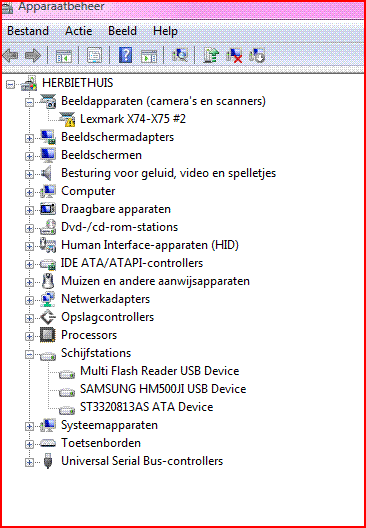Image resolution: width=366 pixels, height=528 pixels.
Task: Select Lexmark X74-X75 #2 device
Action: 133,119
